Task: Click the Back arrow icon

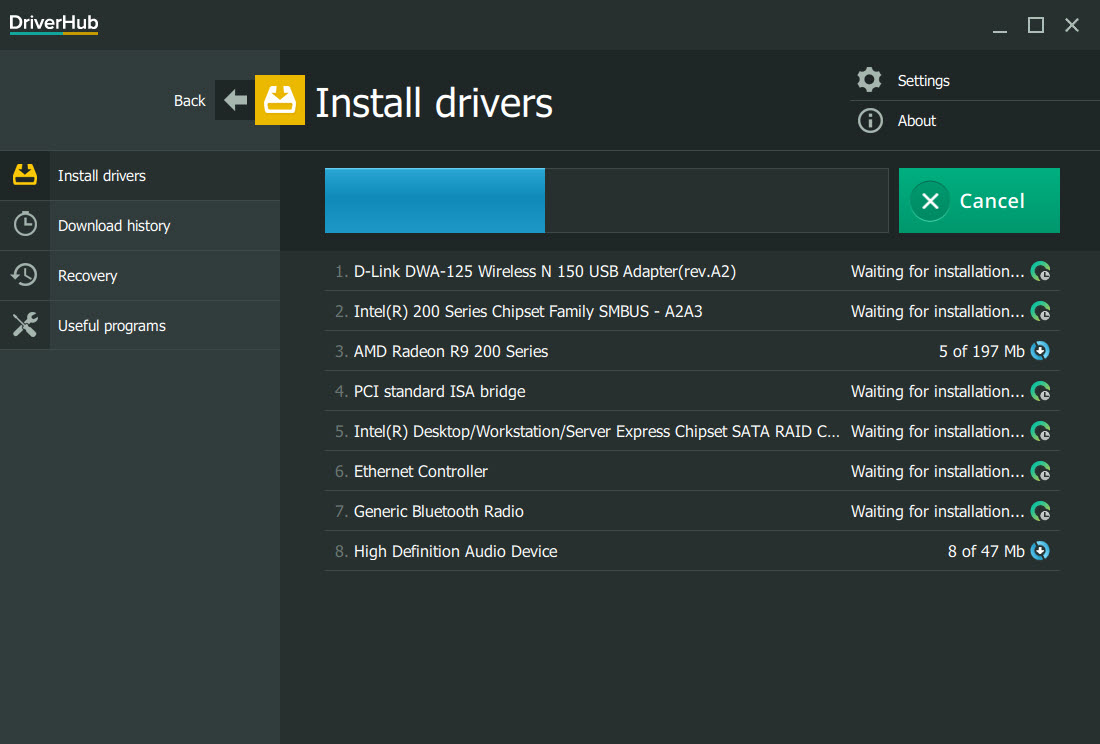Action: (235, 100)
